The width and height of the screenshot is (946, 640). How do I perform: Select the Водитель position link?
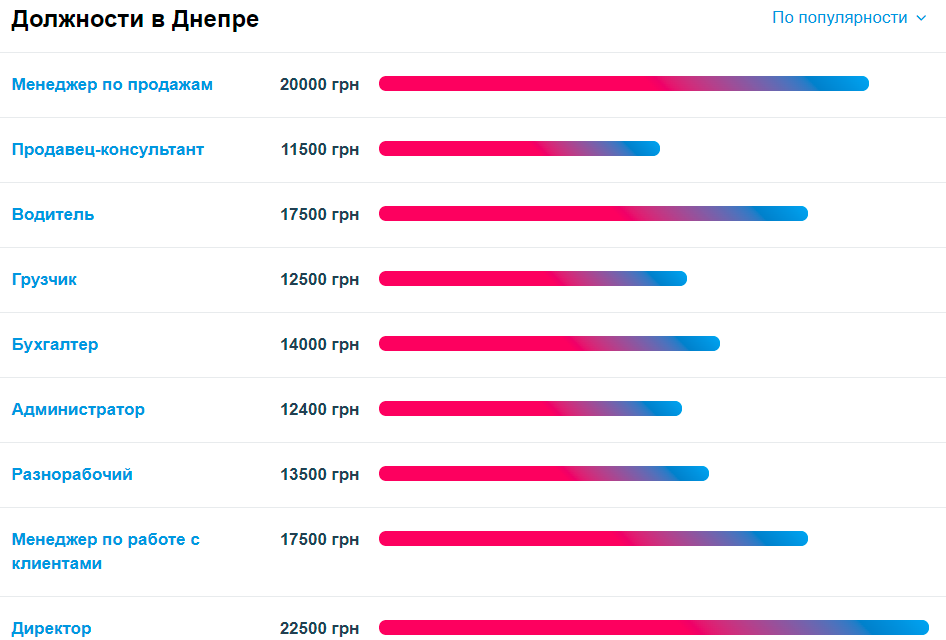pos(53,215)
